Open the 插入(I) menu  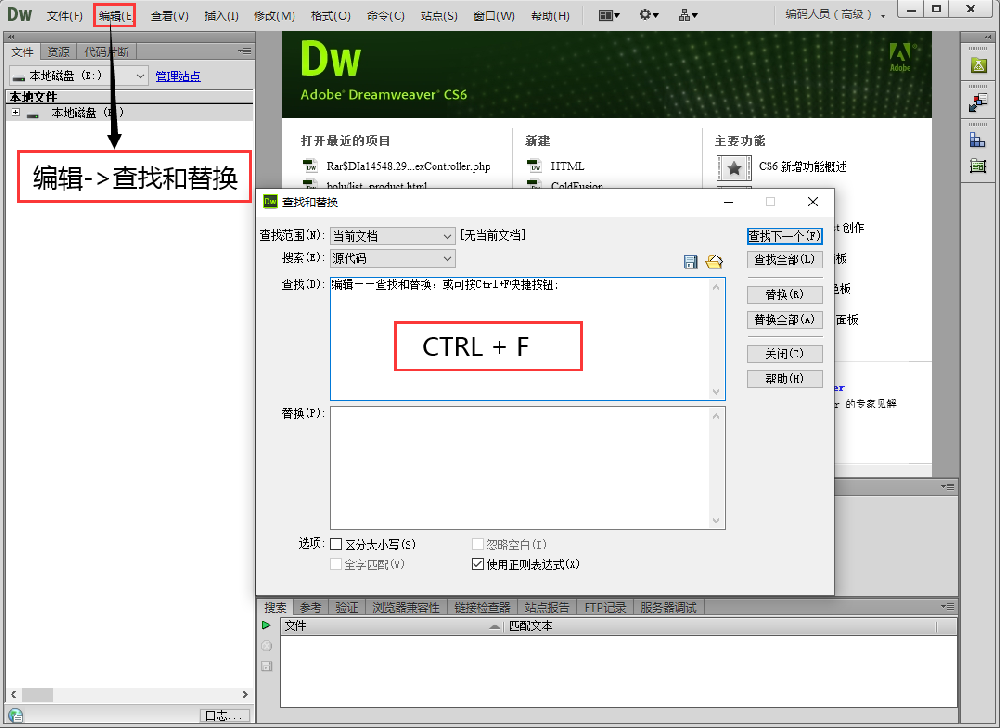221,15
